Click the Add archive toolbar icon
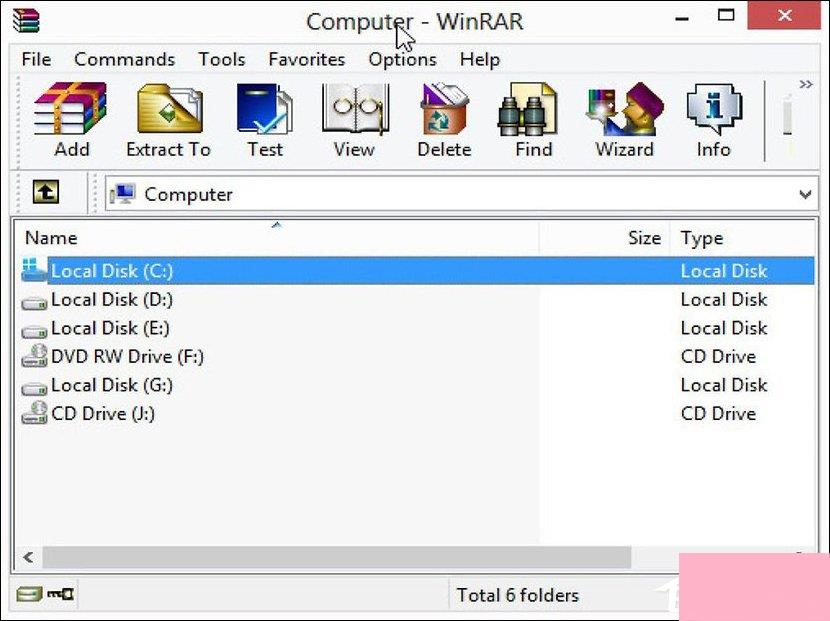The image size is (830, 621). [71, 109]
